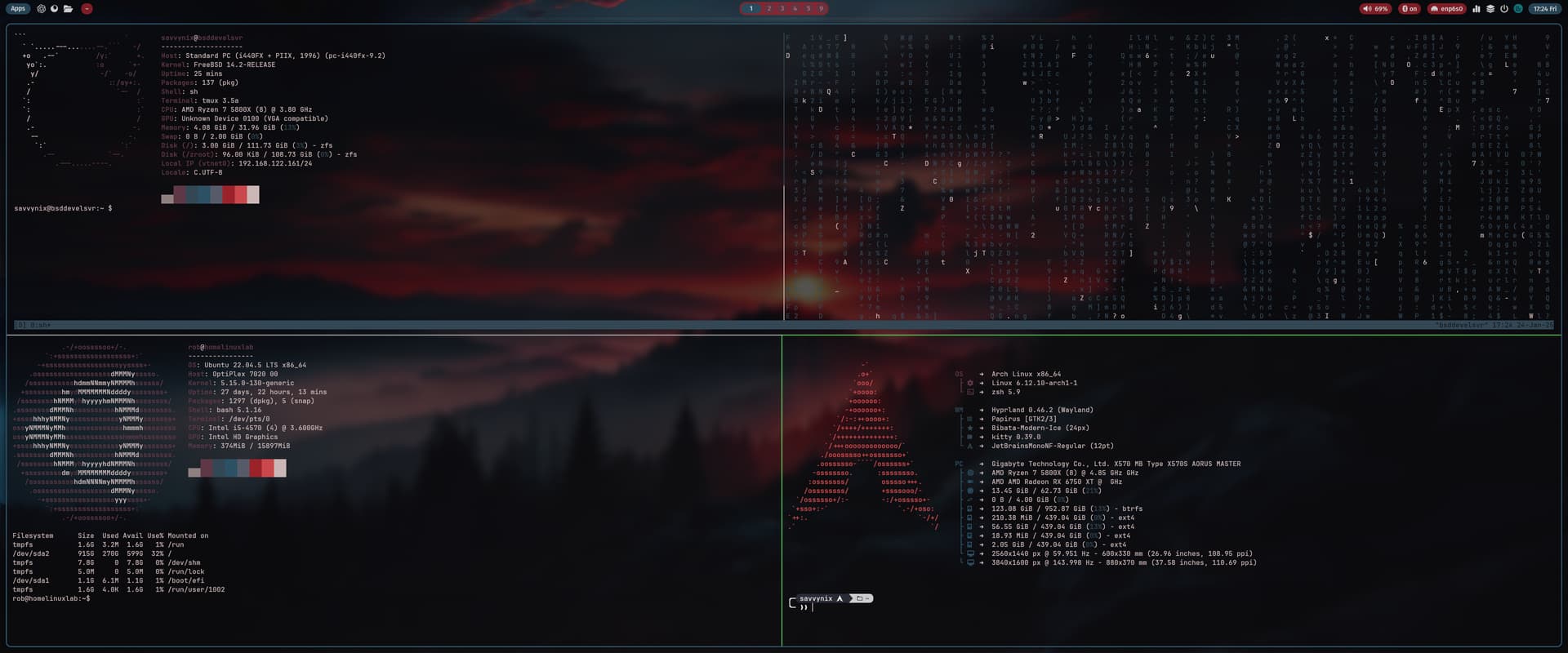Click the teal clock icon
1568x653 pixels.
pos(1518,9)
